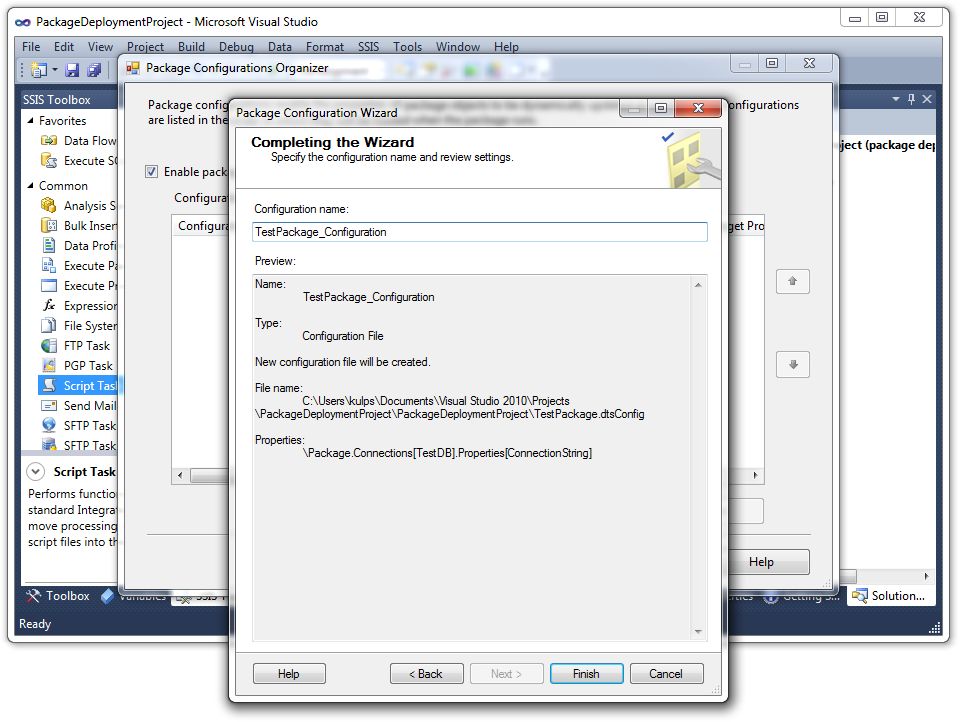Screen dimensions: 960x722
Task: Pin the right-side panel with pushpin icon
Action: [x=912, y=99]
